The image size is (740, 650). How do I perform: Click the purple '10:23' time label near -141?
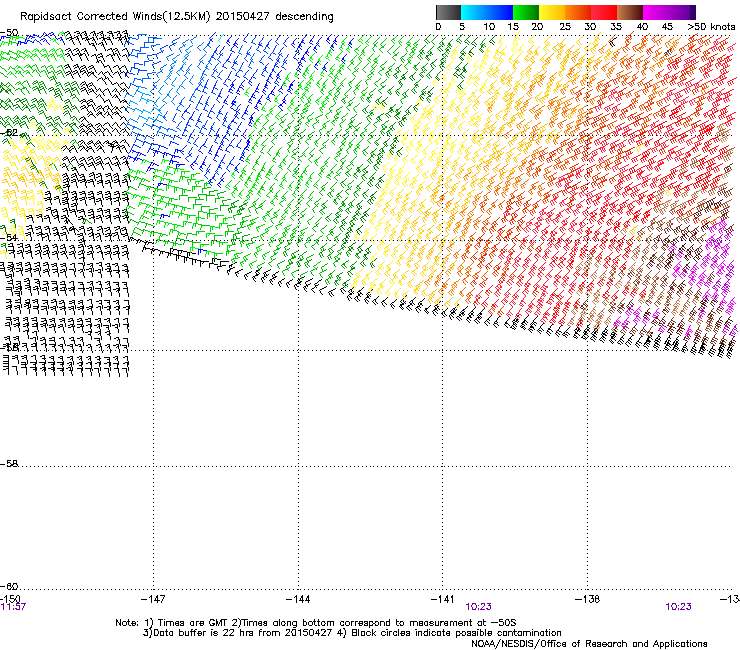(x=478, y=607)
